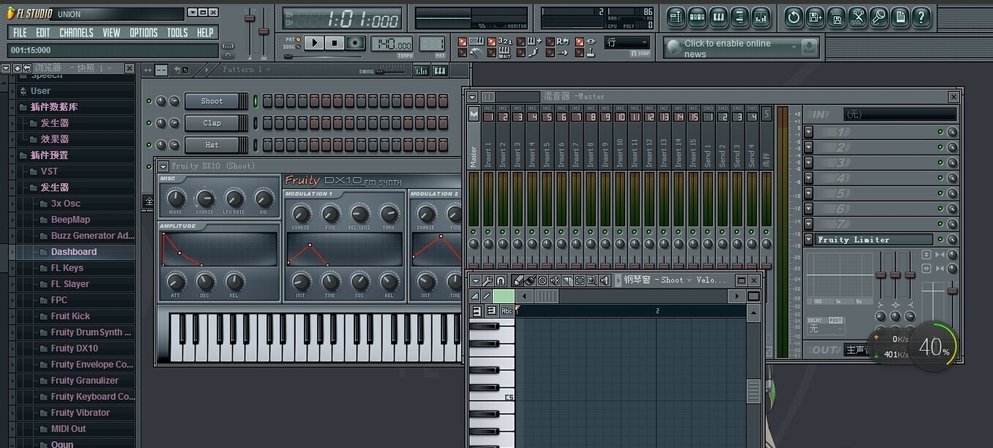The height and width of the screenshot is (448, 993).
Task: Click the save new version icon
Action: (815, 17)
